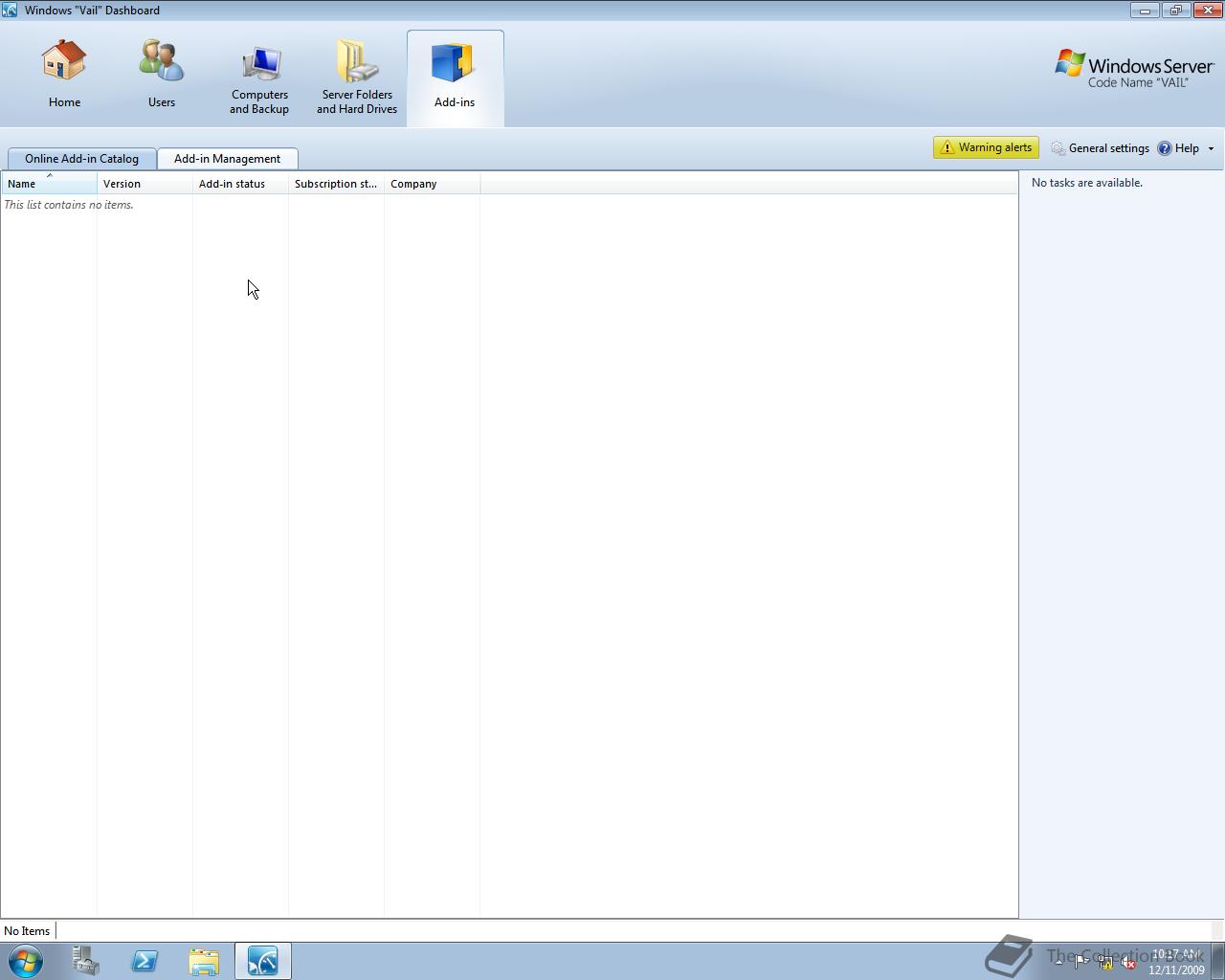Click the Action Center flag icon
1225x980 pixels.
click(x=1081, y=963)
